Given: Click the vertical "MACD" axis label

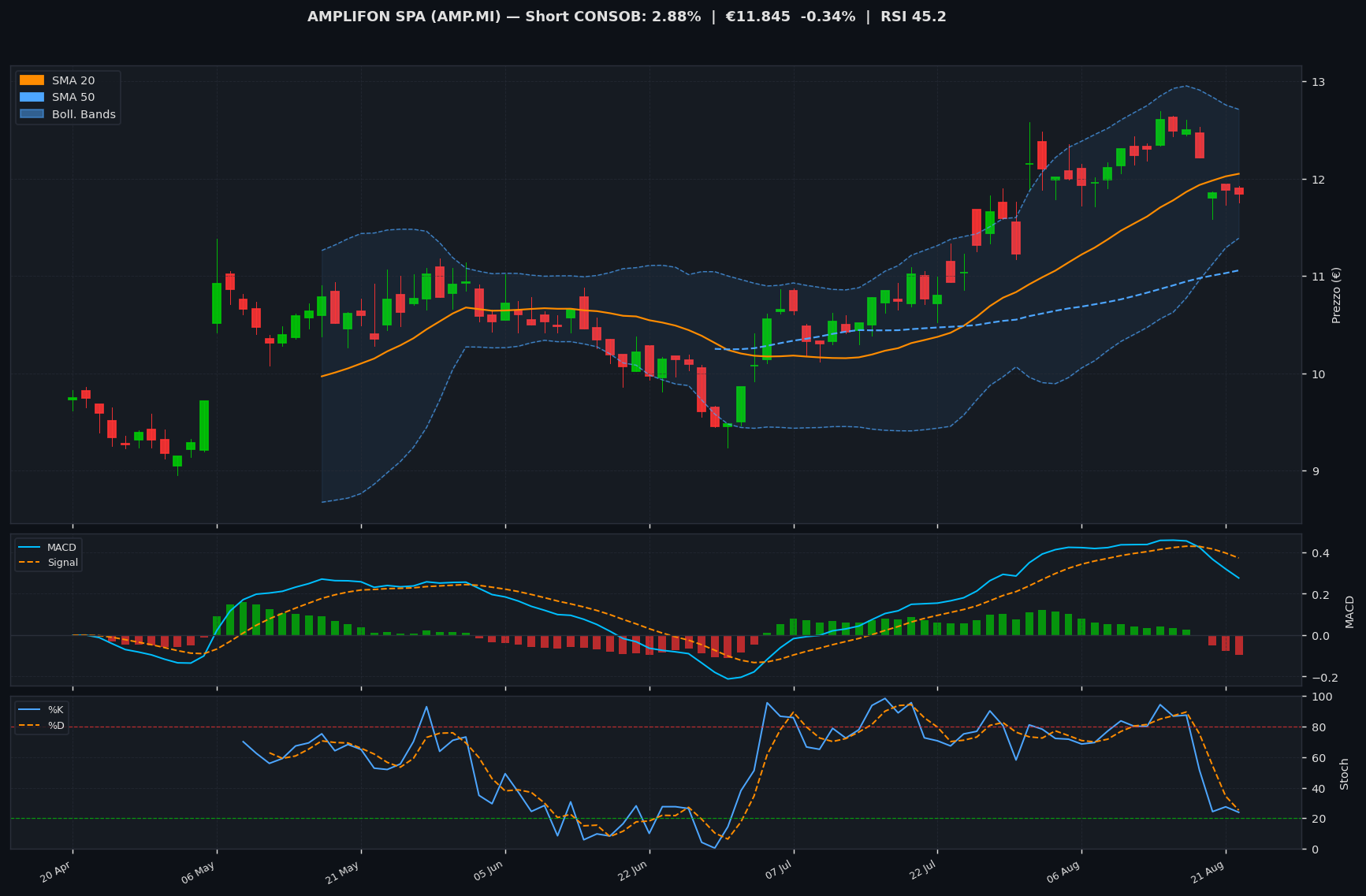Looking at the screenshot, I should point(1349,612).
